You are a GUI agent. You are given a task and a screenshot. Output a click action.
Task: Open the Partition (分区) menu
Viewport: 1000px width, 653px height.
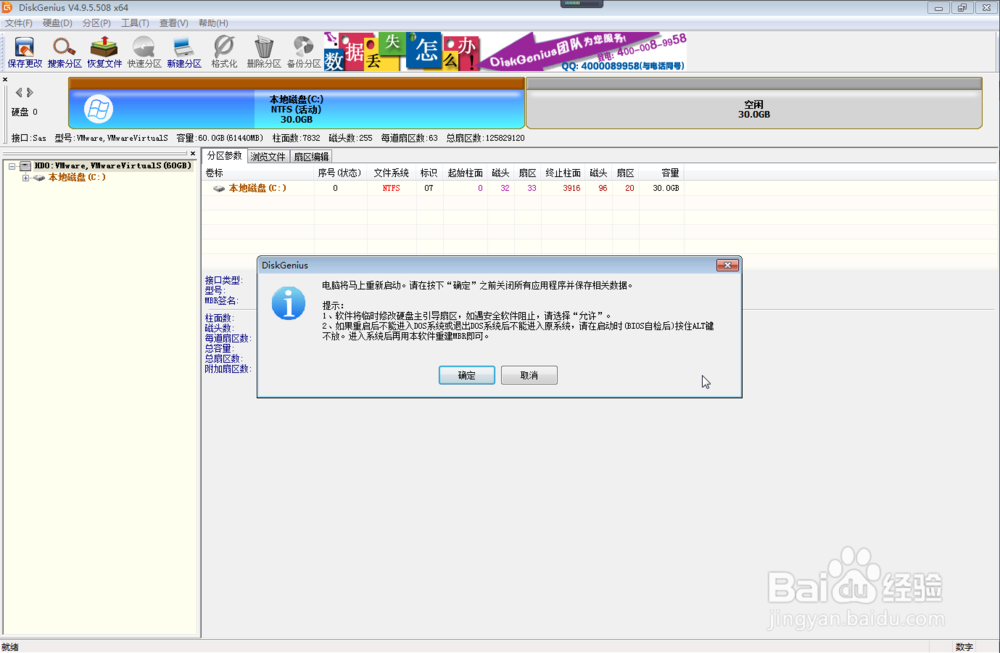96,23
